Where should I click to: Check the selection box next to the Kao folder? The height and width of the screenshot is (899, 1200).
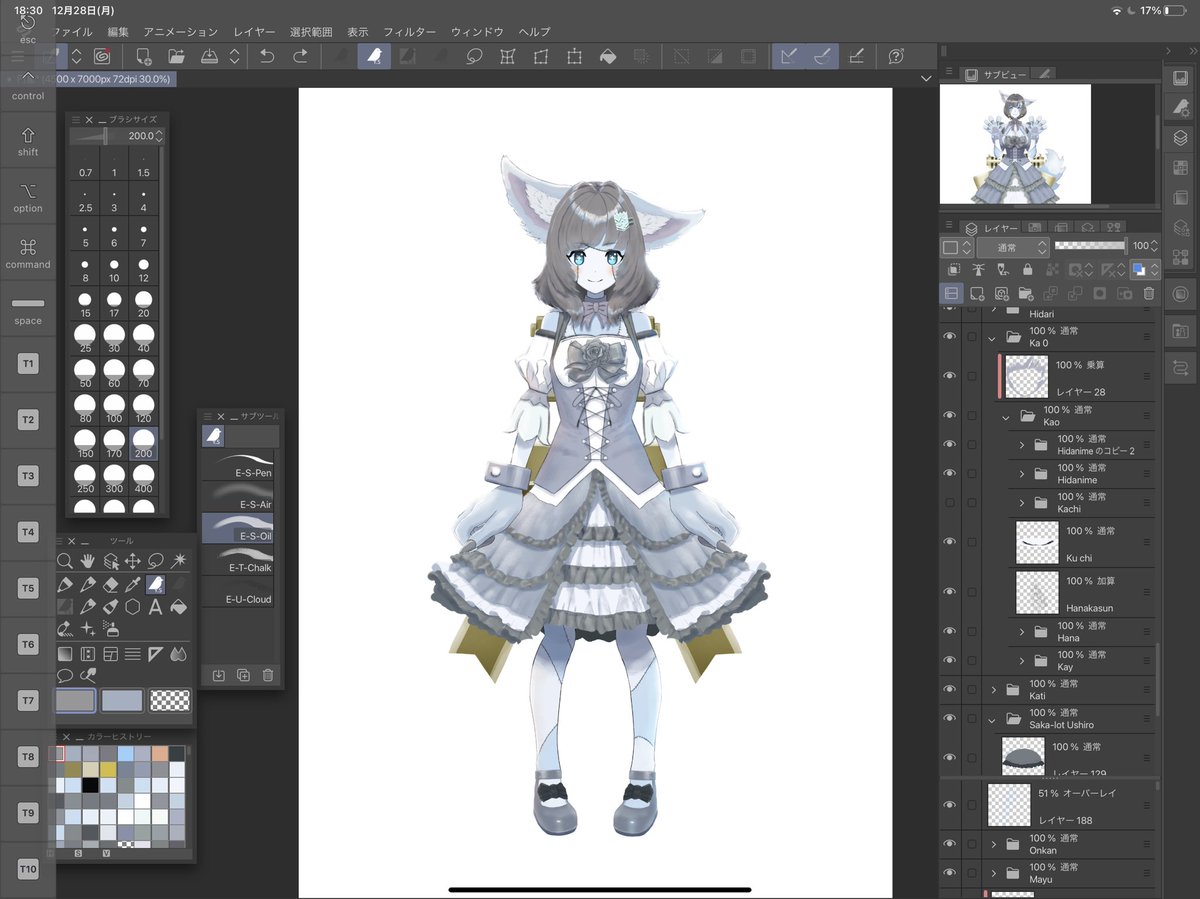pyautogui.click(x=972, y=416)
